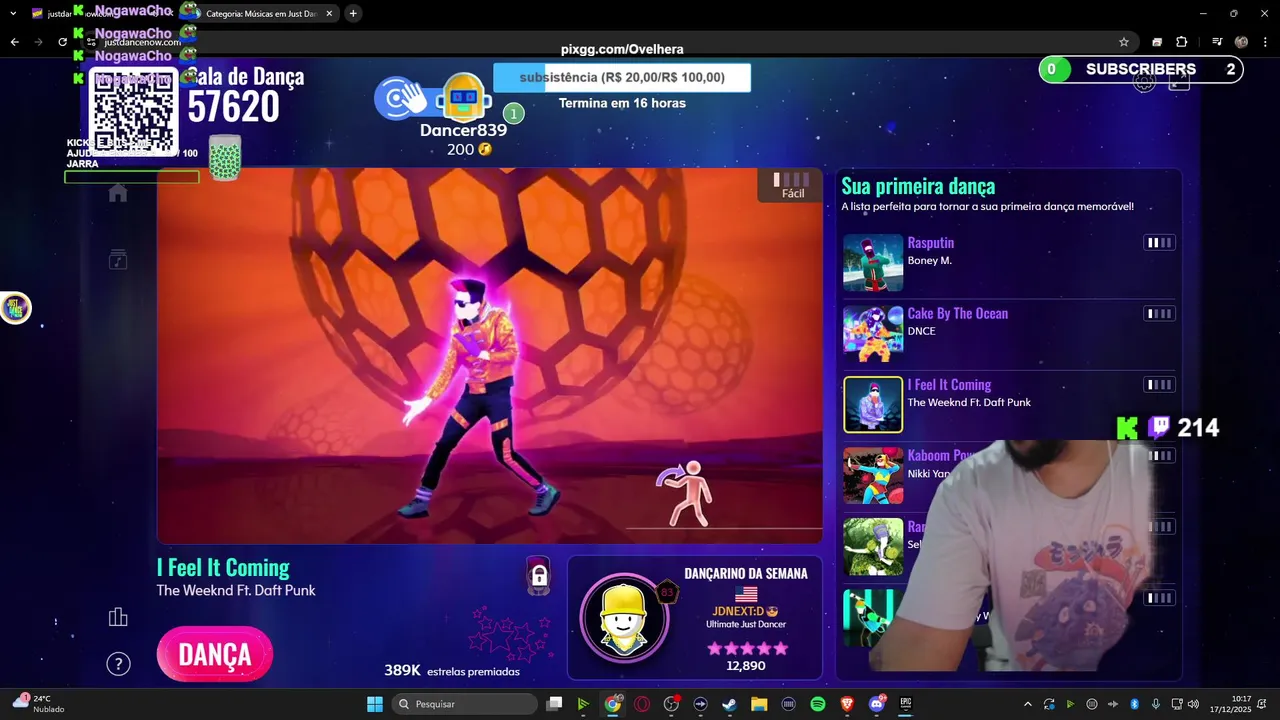The image size is (1280, 720).
Task: Open the weather widget showing 24°C
Action: [x=38, y=704]
